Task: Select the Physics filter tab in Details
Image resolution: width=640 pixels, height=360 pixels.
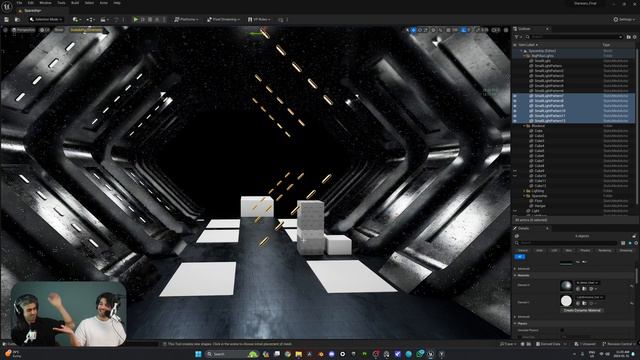Action: (x=585, y=250)
